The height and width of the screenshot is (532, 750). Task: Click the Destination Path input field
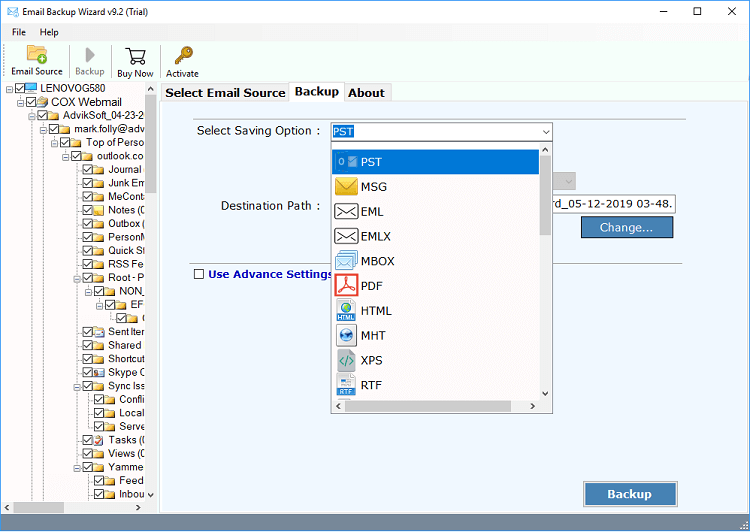click(613, 204)
